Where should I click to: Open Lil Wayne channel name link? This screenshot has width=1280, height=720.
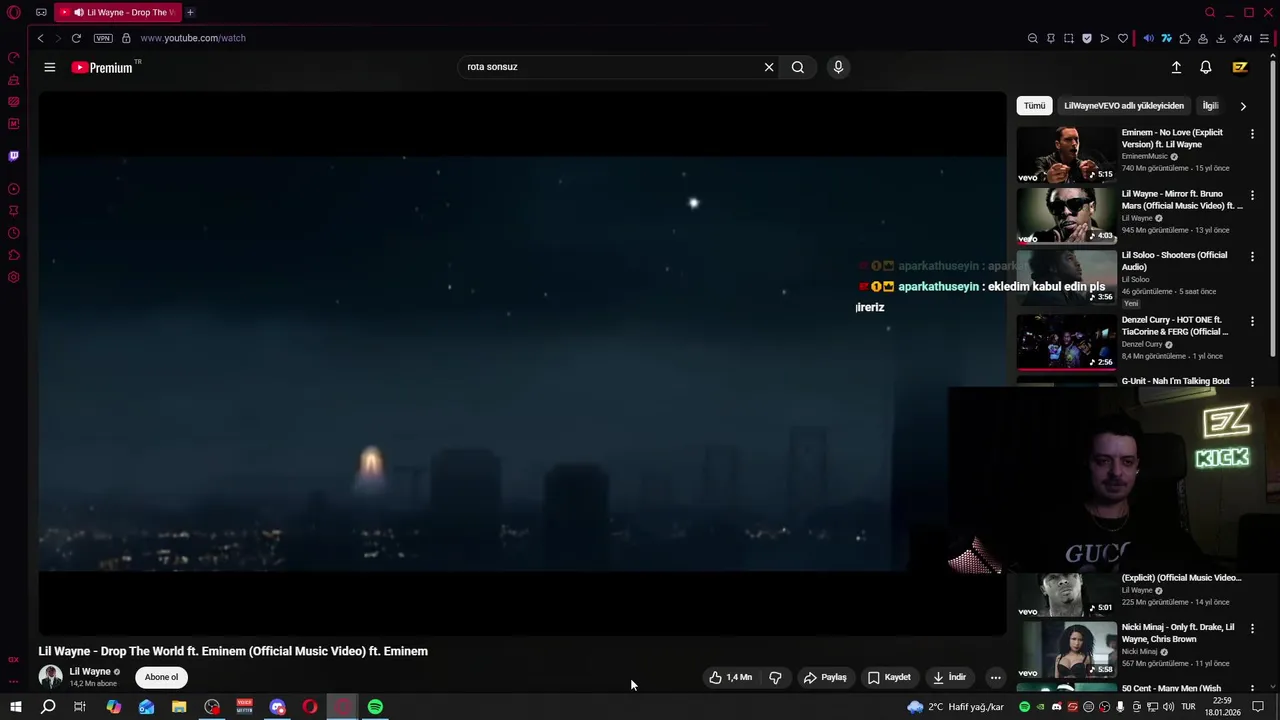point(90,672)
